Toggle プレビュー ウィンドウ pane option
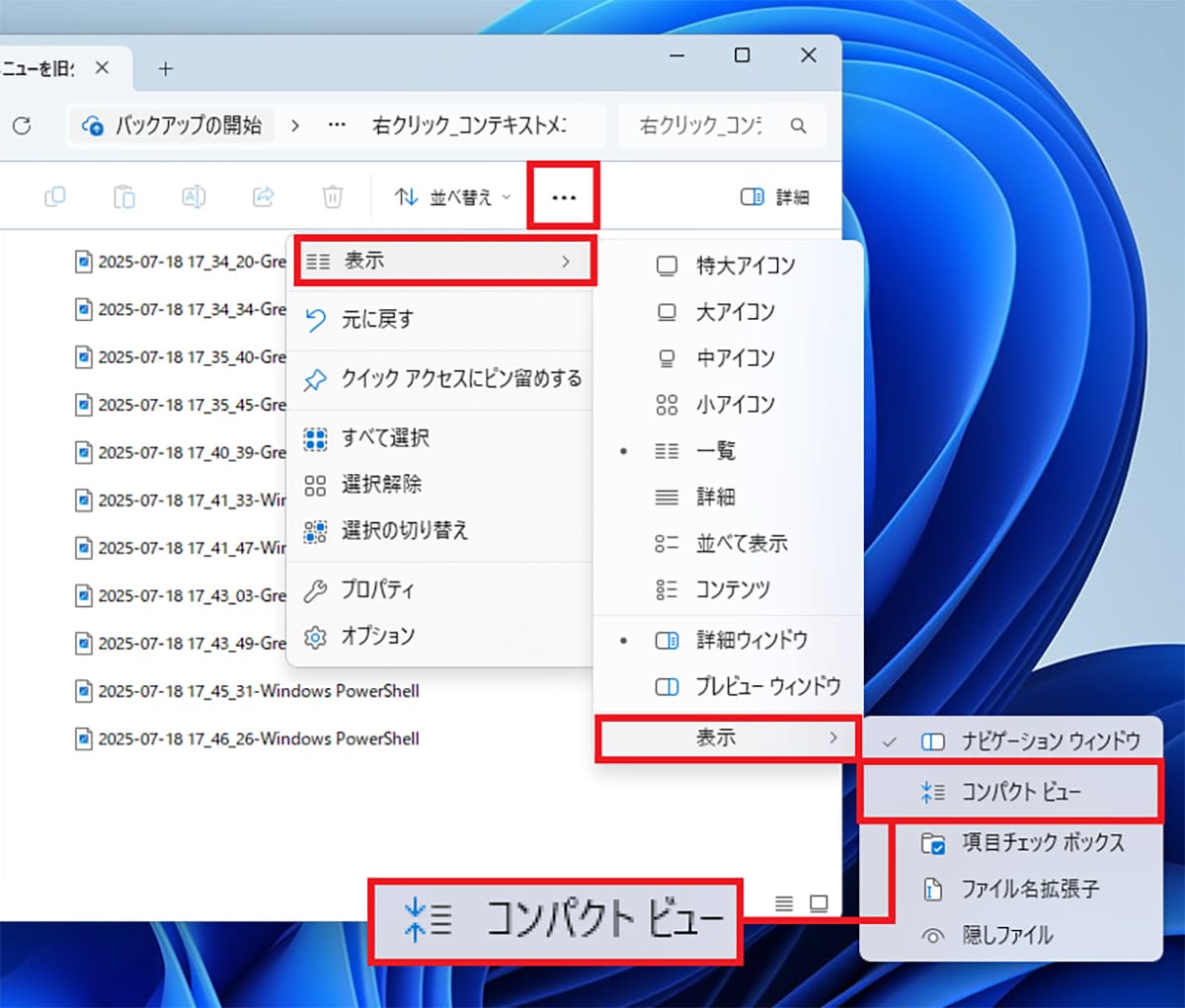Screen dimensions: 1185x1008 click(x=729, y=686)
